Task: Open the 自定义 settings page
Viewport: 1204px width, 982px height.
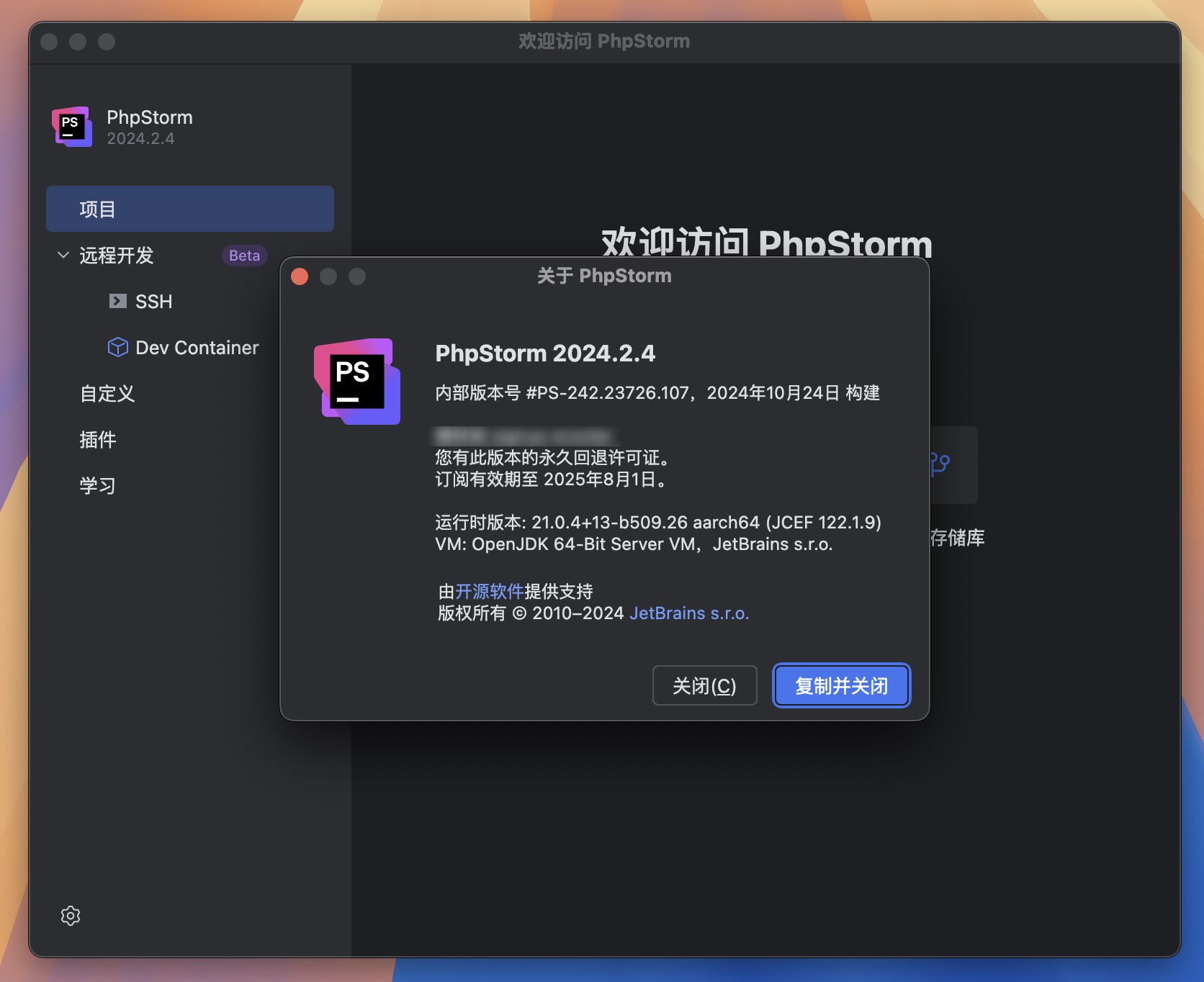Action: [107, 393]
